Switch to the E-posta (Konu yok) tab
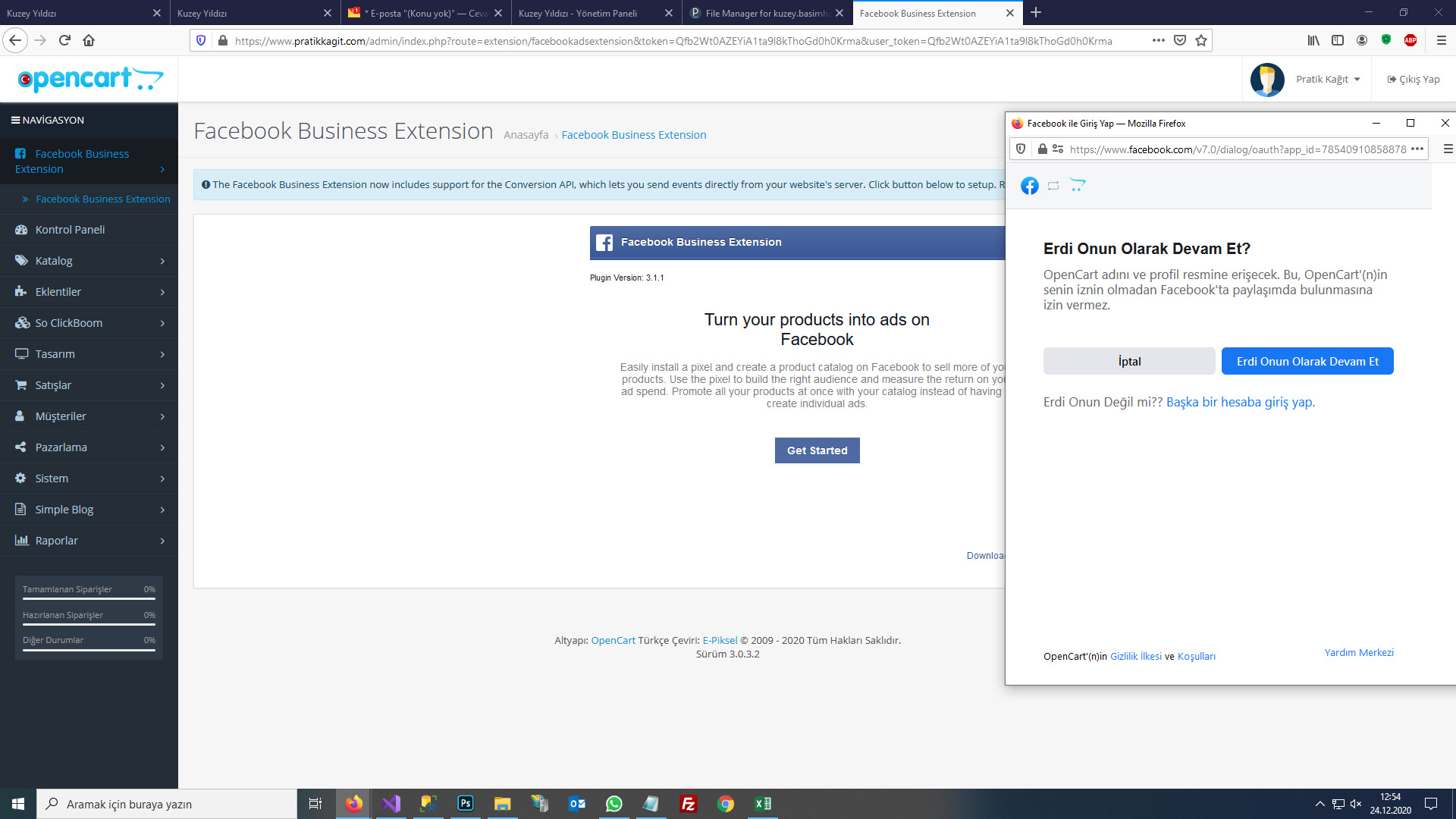 [426, 13]
